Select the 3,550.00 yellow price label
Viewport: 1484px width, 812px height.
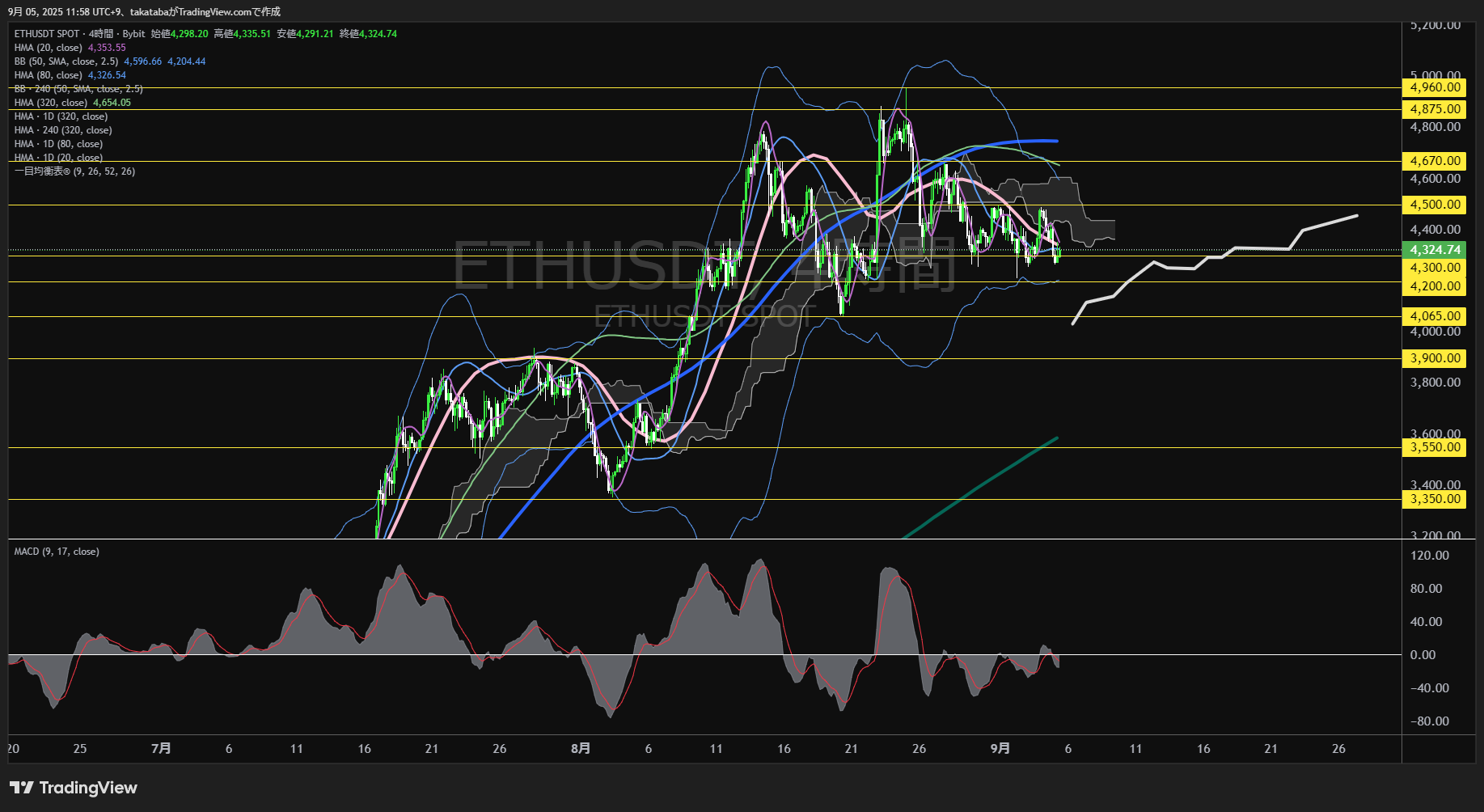pyautogui.click(x=1435, y=447)
